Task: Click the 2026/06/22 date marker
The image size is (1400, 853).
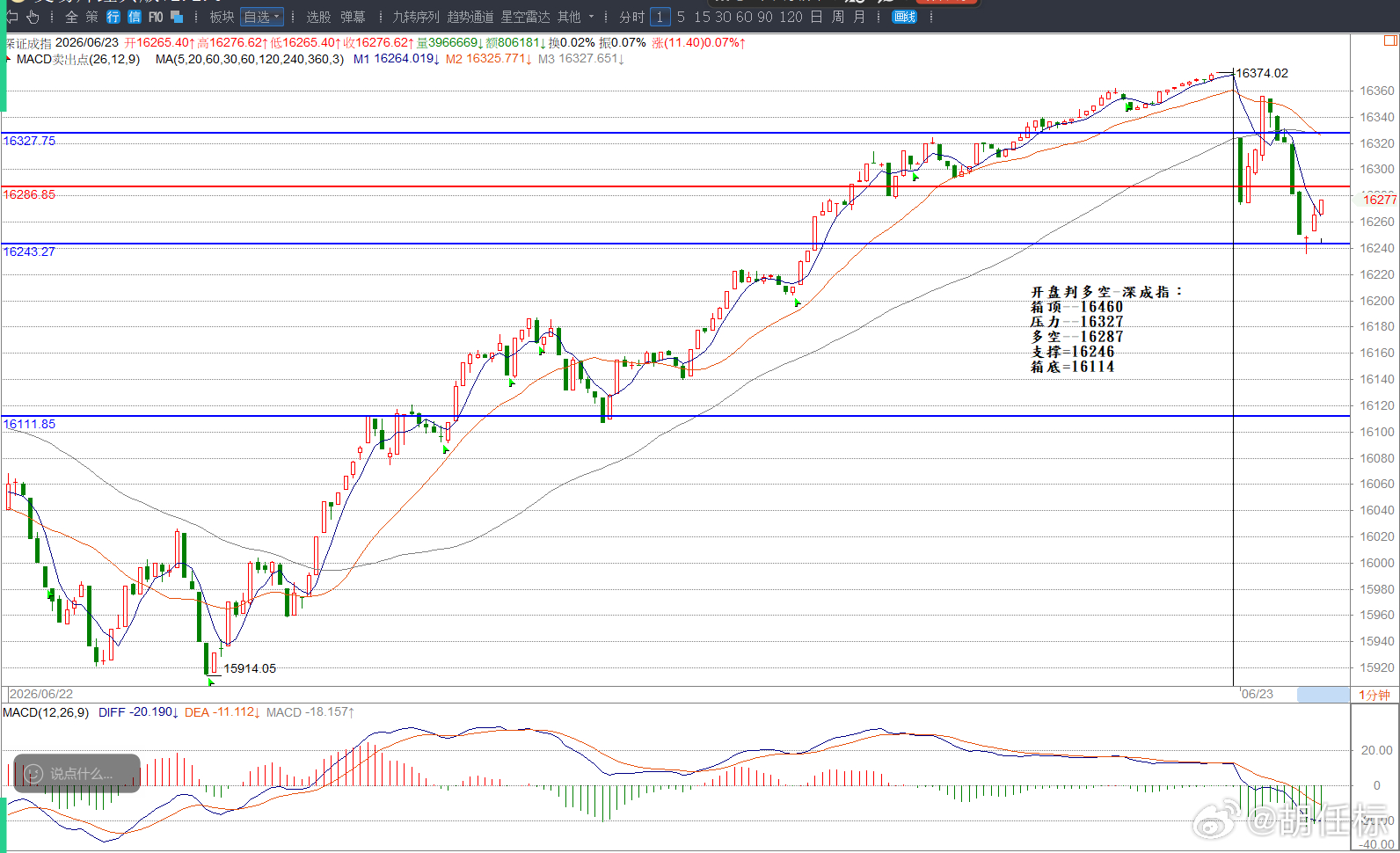Action: click(41, 694)
